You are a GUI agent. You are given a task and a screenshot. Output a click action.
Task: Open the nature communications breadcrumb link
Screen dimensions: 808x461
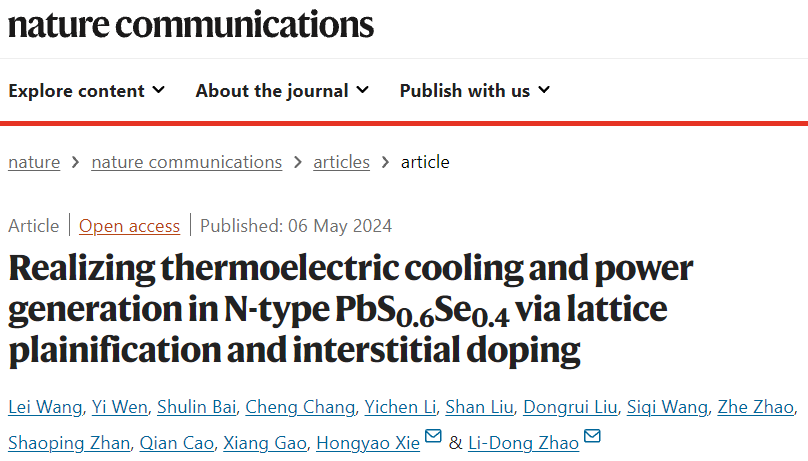point(187,162)
